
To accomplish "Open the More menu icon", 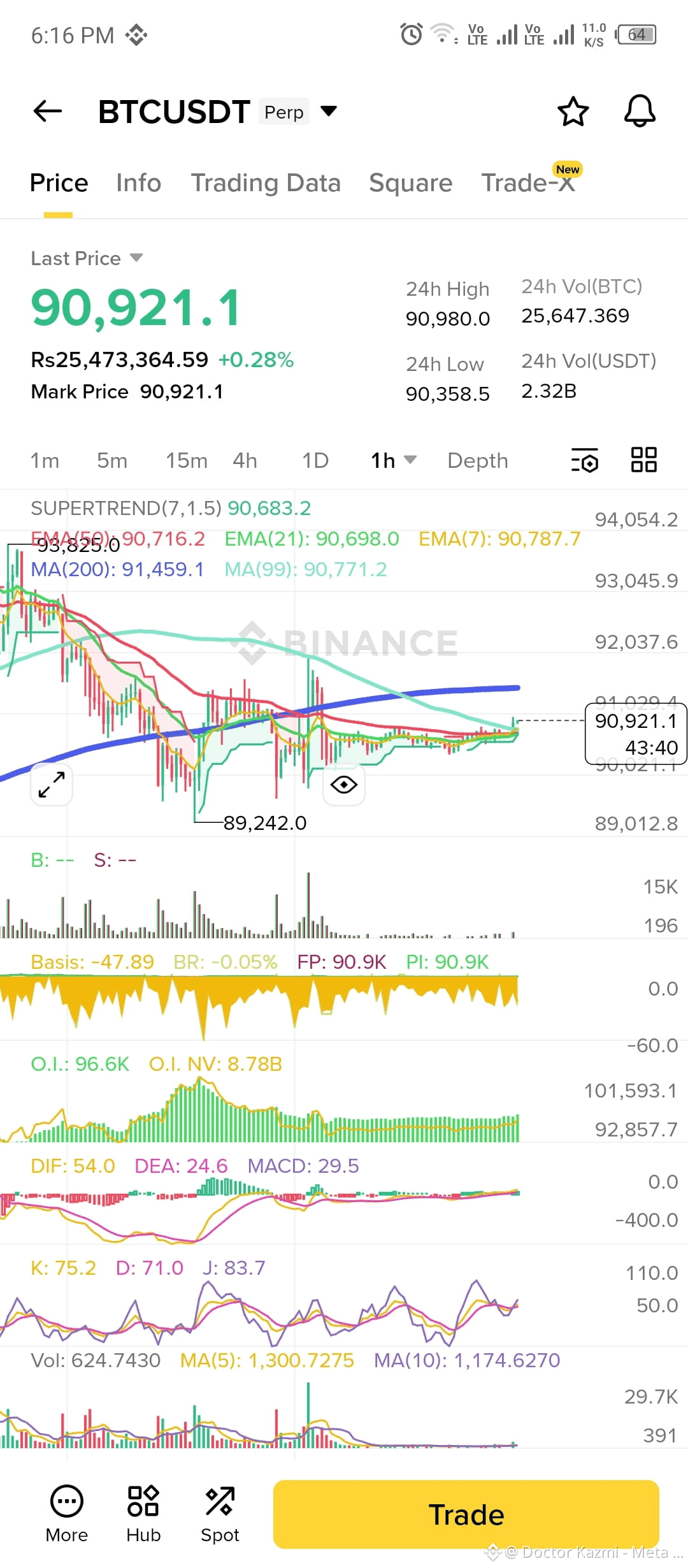I will pyautogui.click(x=67, y=1514).
